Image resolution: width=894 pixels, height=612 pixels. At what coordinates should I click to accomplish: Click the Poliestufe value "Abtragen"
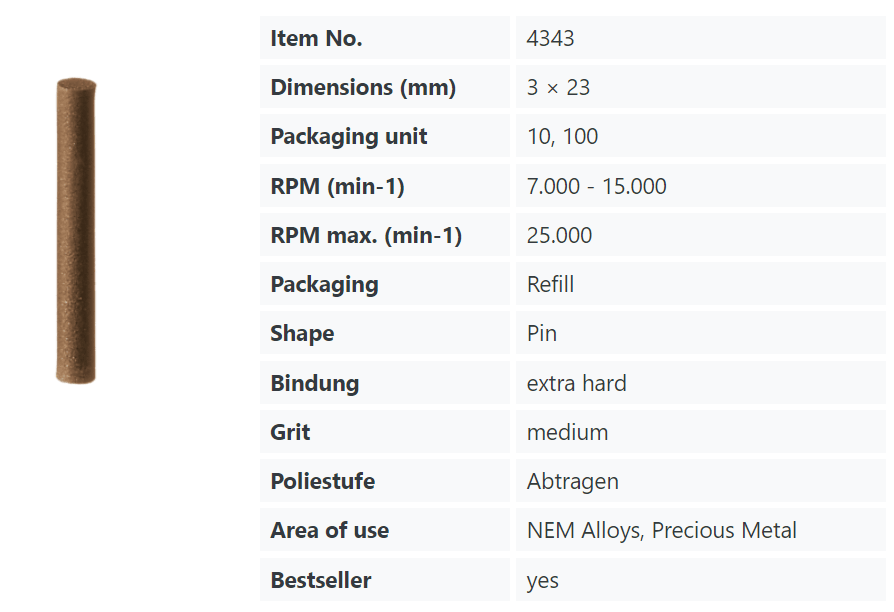tap(572, 481)
